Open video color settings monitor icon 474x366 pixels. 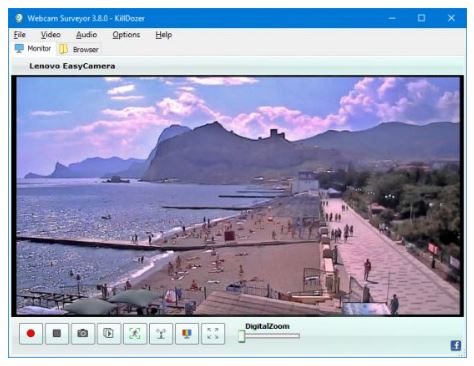(187, 333)
